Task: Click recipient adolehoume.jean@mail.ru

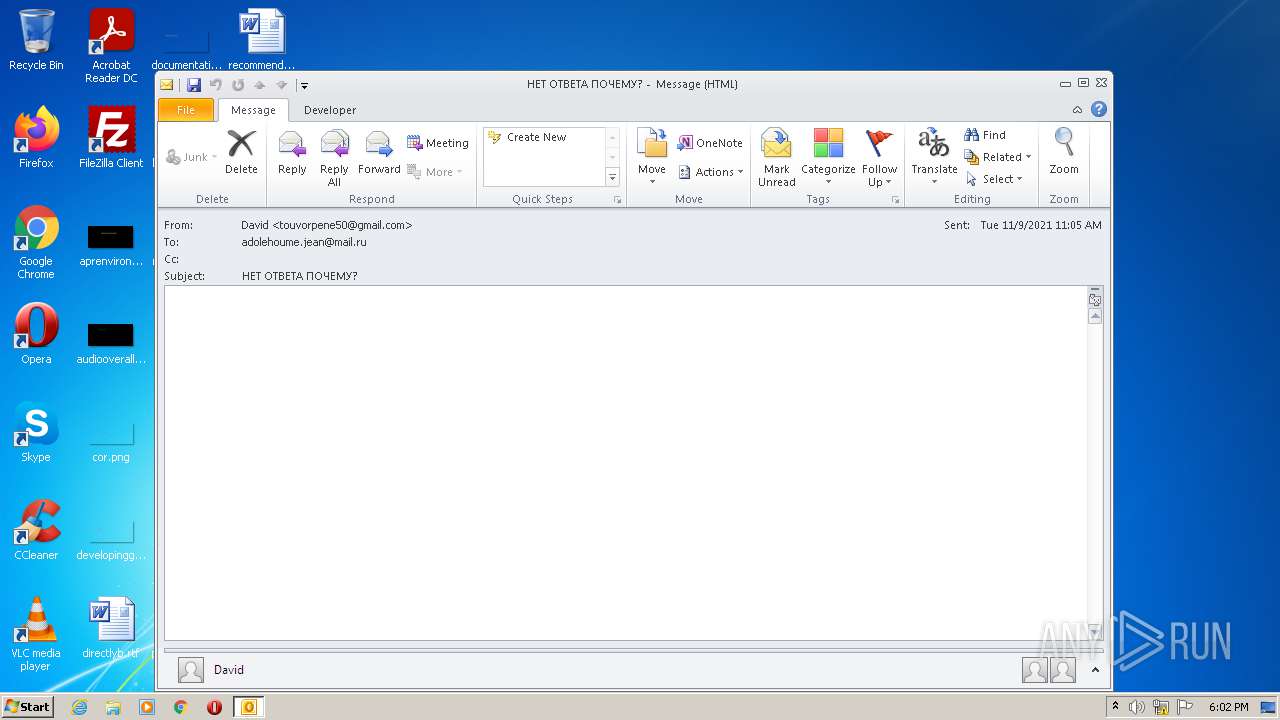Action: click(304, 242)
